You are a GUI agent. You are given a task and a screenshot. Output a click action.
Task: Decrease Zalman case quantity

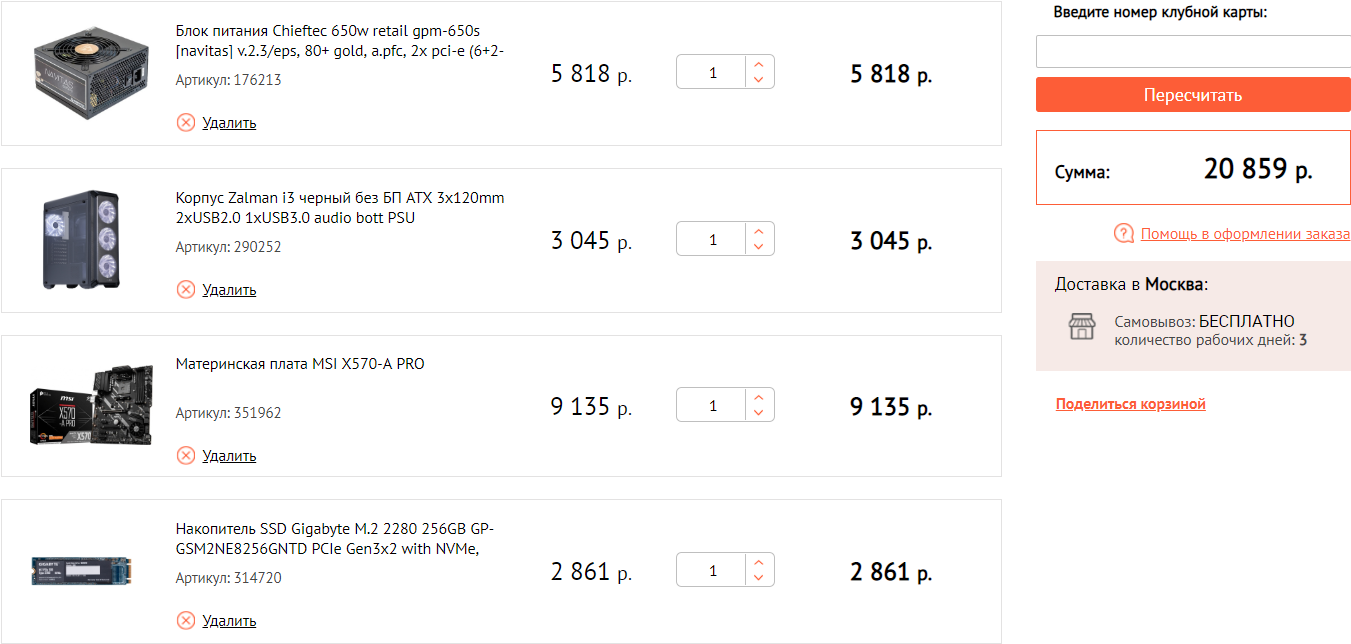(759, 246)
